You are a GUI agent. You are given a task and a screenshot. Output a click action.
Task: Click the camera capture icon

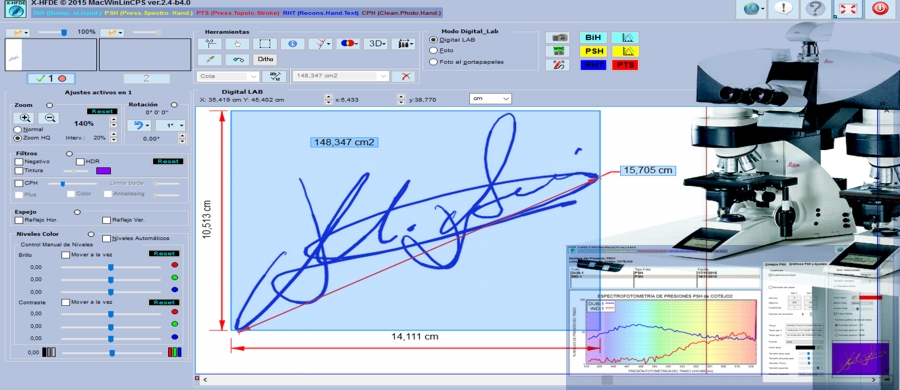557,37
